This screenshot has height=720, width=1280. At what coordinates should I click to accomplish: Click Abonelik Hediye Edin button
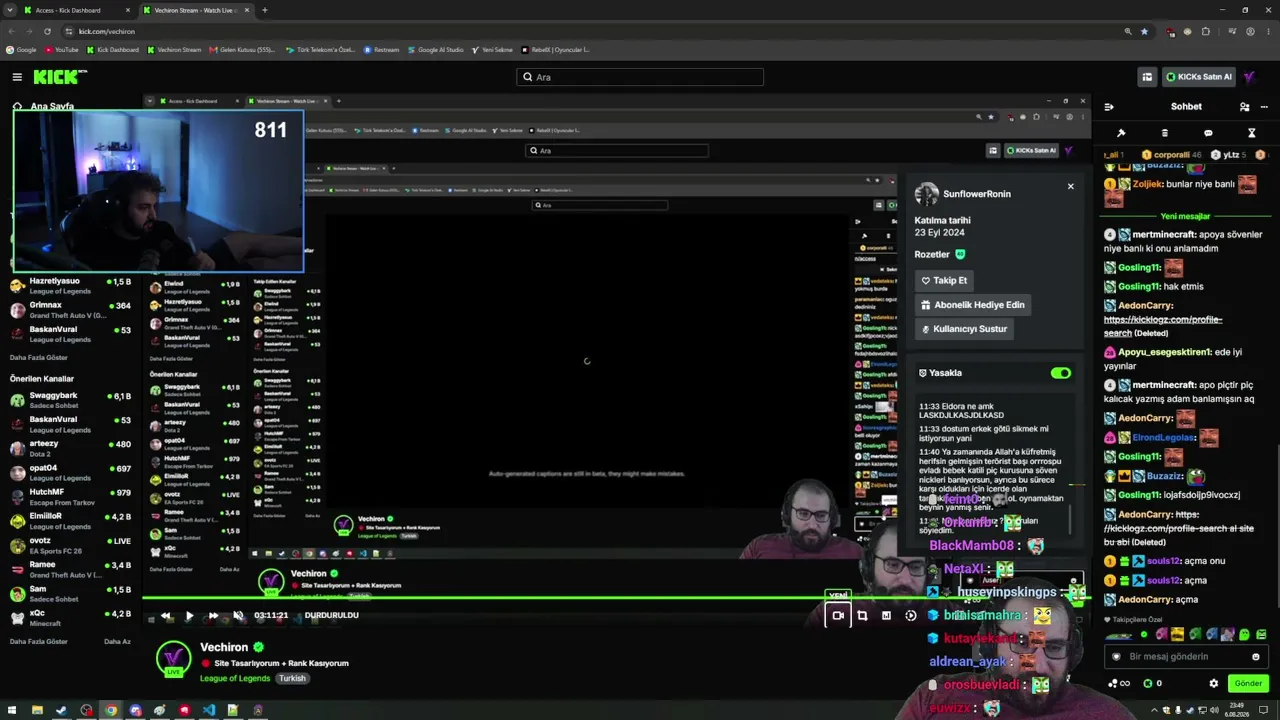point(973,305)
